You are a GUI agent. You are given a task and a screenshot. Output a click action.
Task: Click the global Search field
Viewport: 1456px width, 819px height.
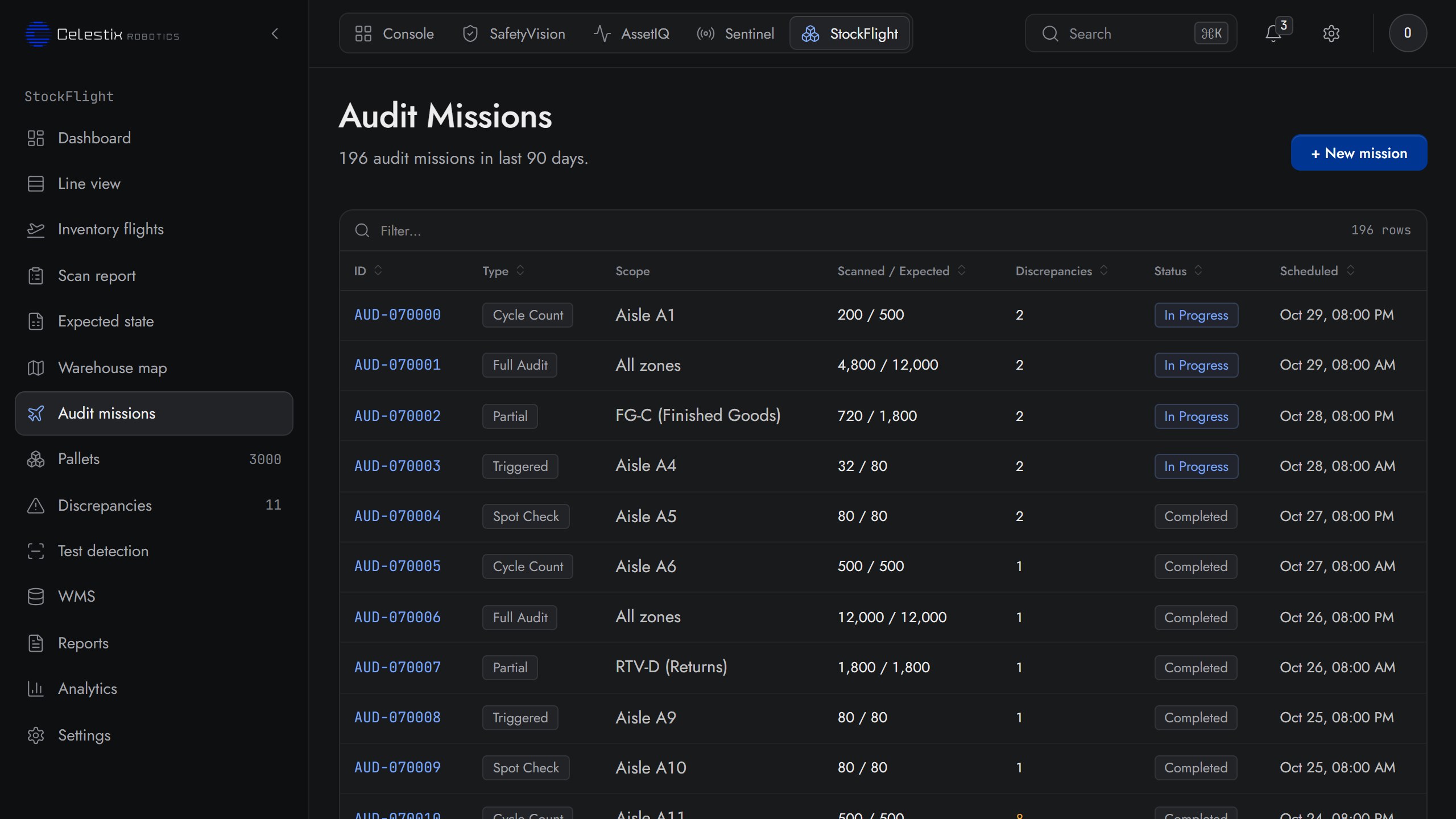pos(1131,34)
